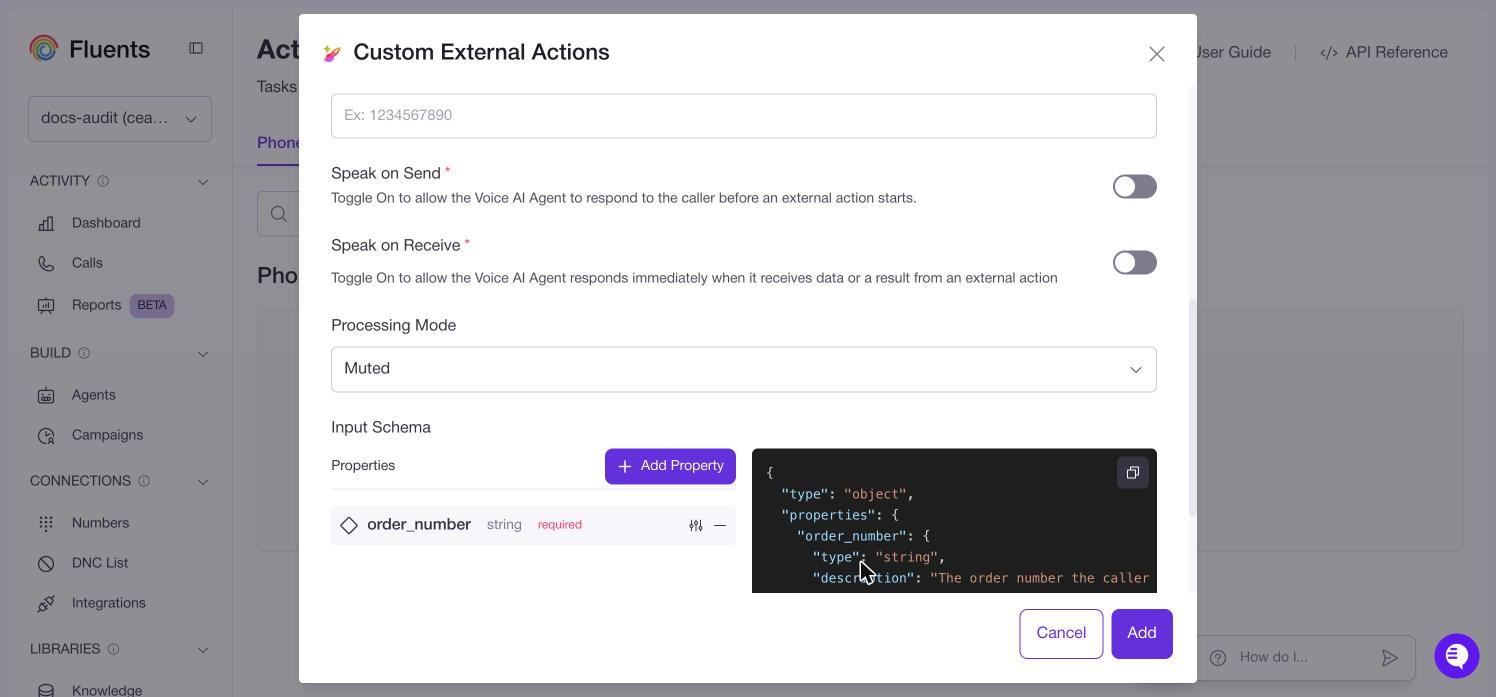Send the help question
1496x697 pixels.
click(x=1389, y=657)
